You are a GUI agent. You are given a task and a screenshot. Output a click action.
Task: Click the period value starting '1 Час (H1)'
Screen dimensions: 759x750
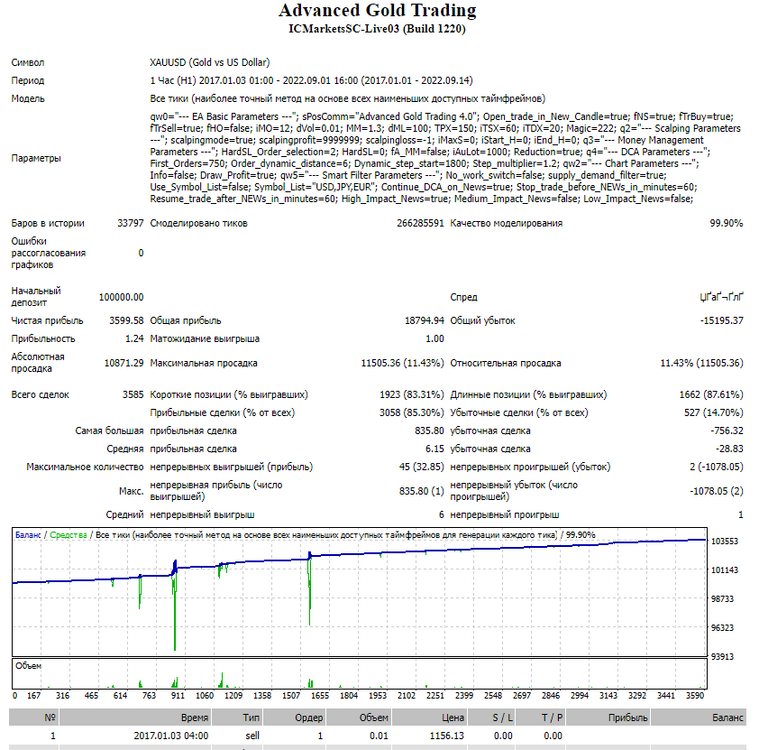[x=311, y=80]
